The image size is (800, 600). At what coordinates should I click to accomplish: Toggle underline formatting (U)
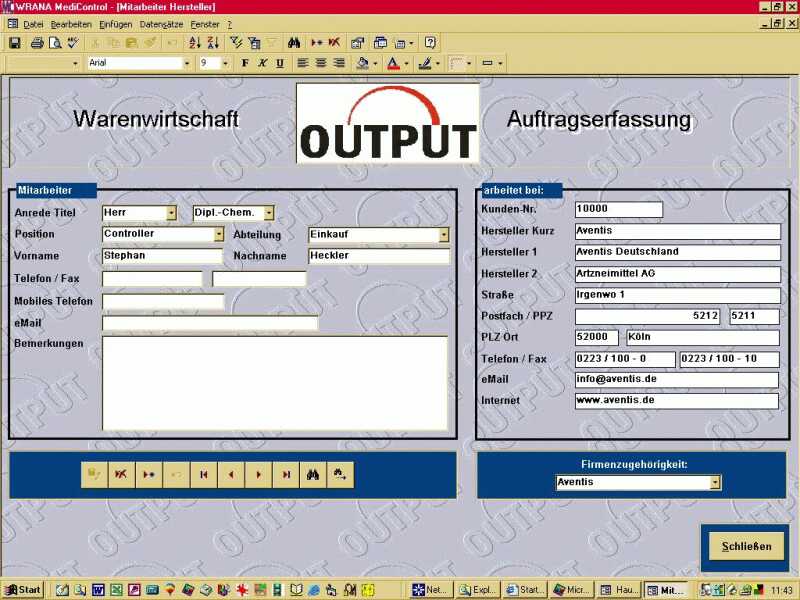point(280,63)
